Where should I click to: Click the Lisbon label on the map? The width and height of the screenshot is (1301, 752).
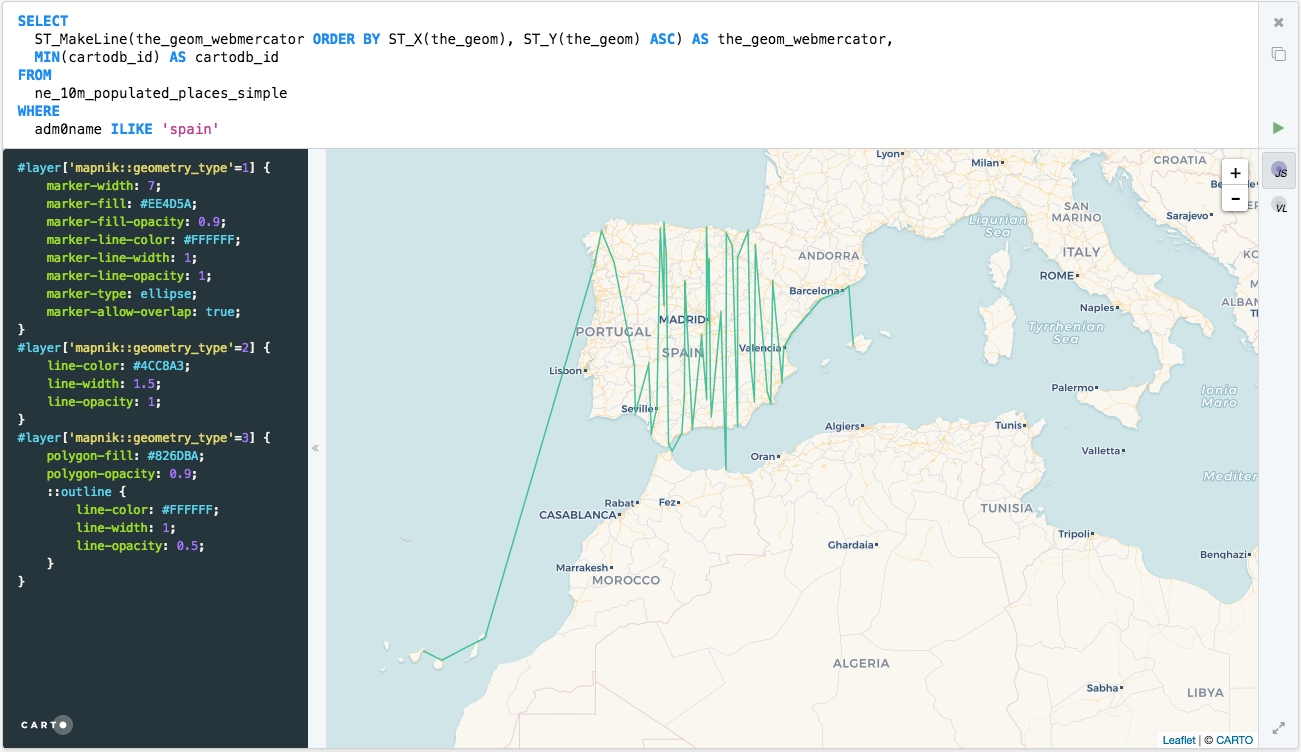pos(565,371)
